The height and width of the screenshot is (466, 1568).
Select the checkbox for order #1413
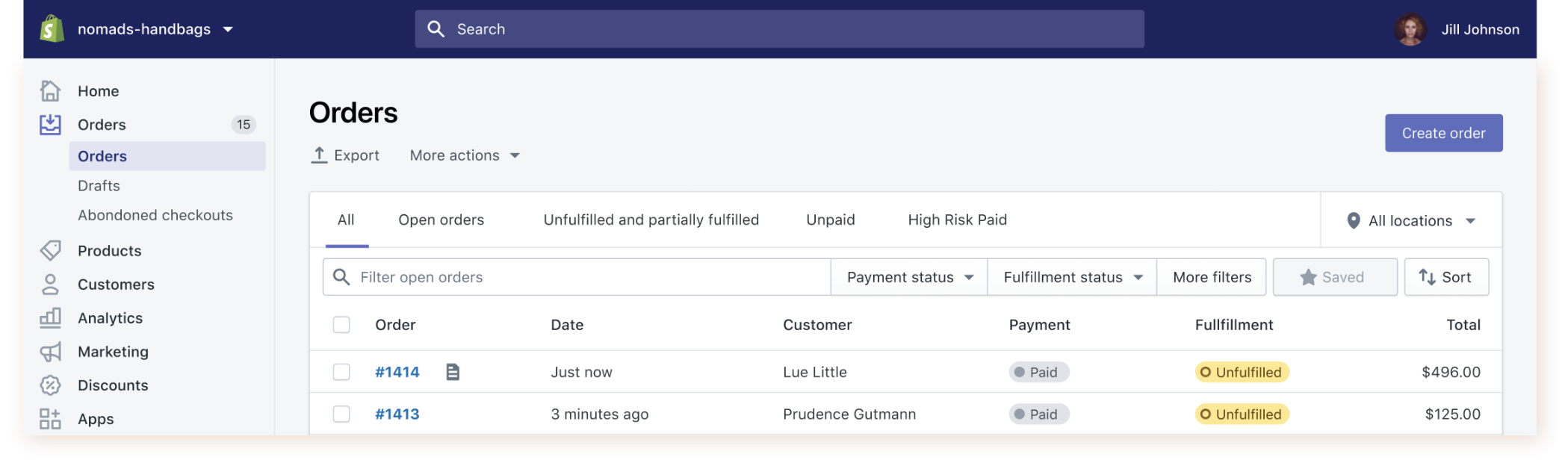coord(341,414)
